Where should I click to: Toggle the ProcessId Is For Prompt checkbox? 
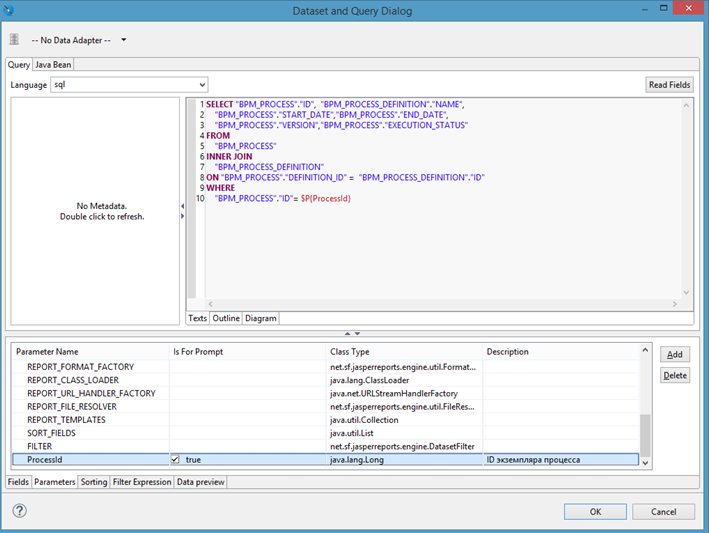click(x=176, y=460)
